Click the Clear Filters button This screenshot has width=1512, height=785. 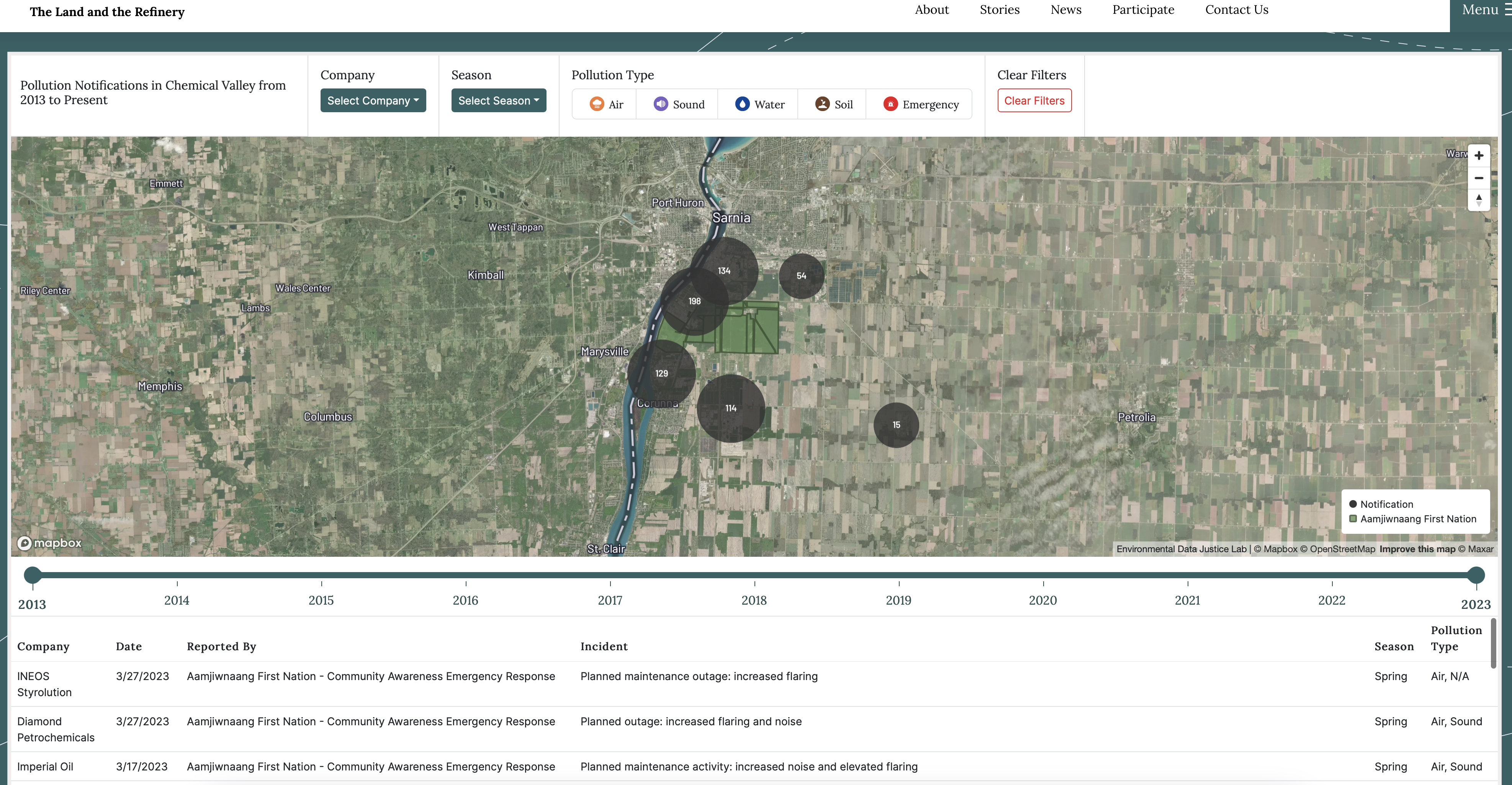pyautogui.click(x=1034, y=100)
